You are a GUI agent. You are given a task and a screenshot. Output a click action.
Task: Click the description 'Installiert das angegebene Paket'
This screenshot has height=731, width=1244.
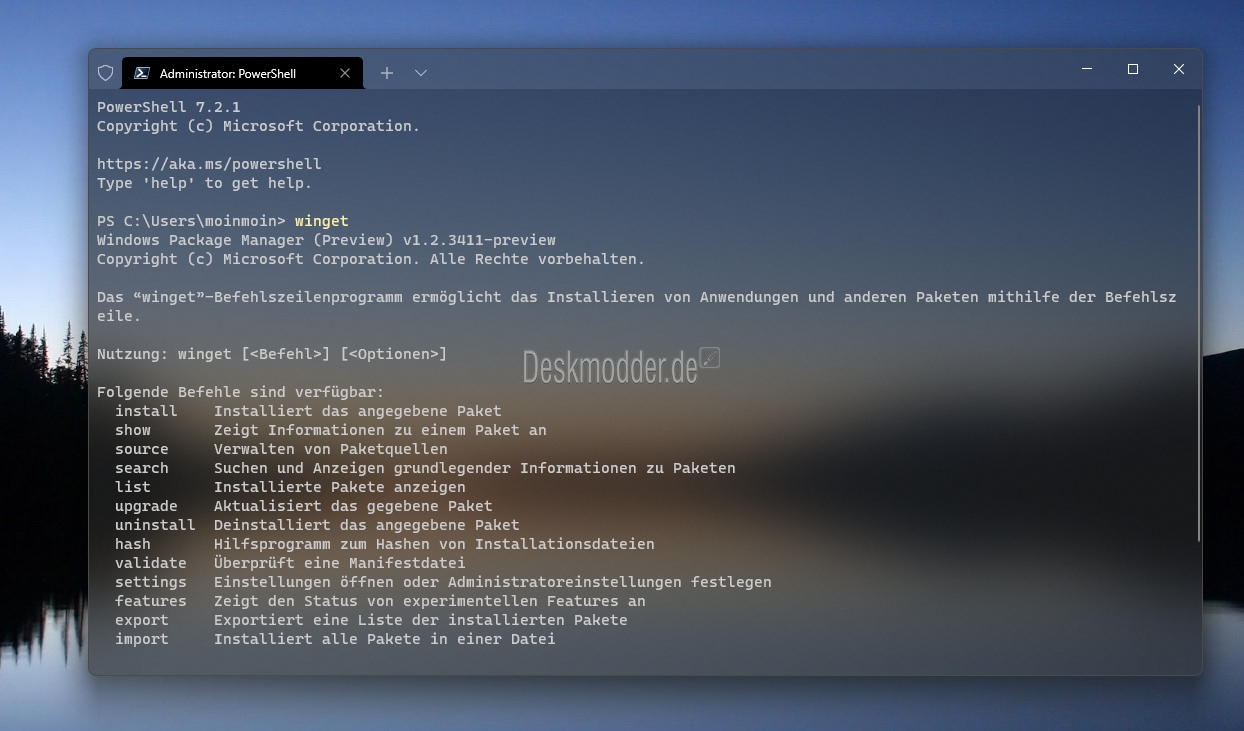358,411
